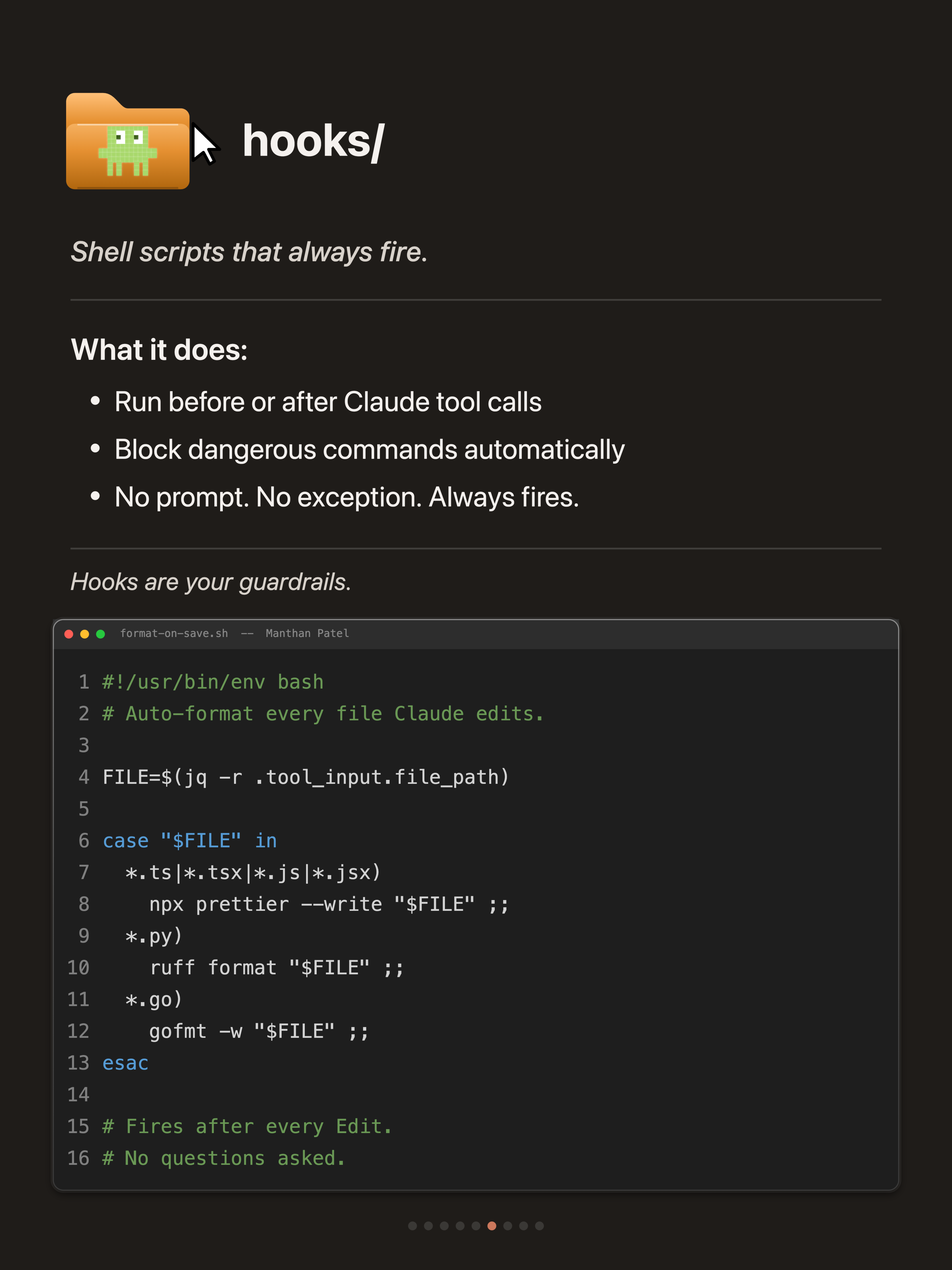Click line number 13 at esac
952x1270 pixels.
tap(79, 1063)
